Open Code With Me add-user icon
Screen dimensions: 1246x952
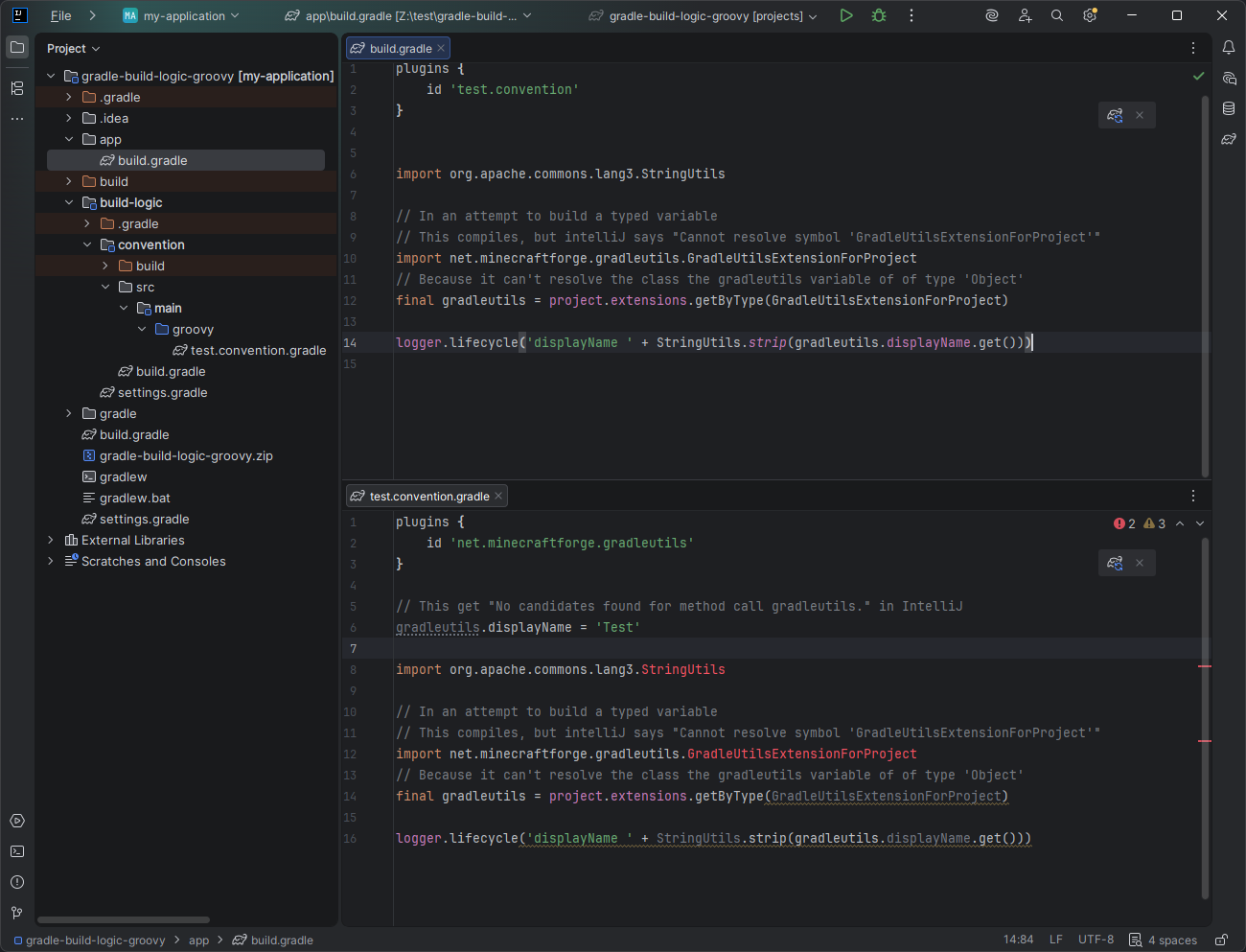click(1025, 15)
